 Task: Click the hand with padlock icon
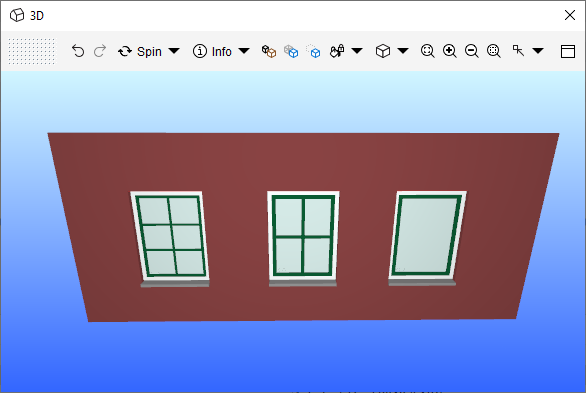point(337,51)
